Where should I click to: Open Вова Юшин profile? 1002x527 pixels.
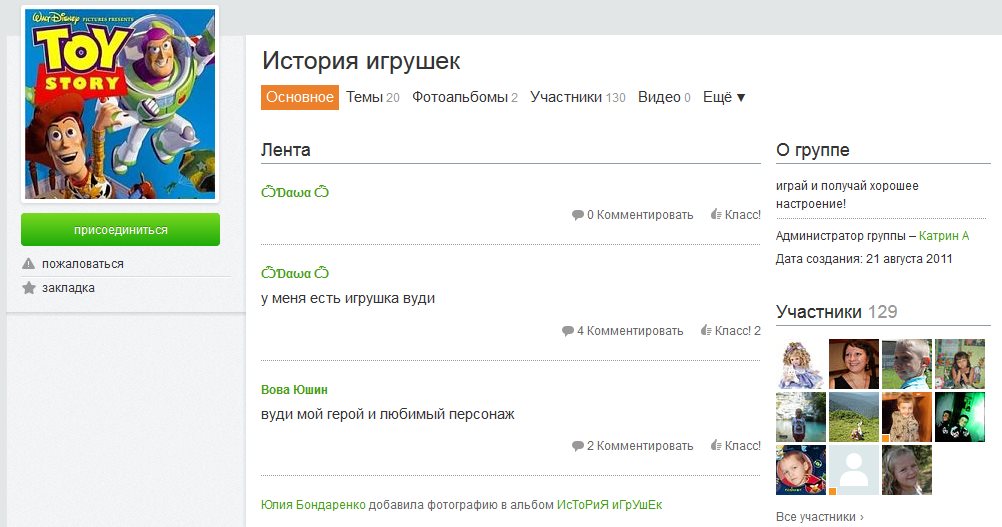point(294,390)
